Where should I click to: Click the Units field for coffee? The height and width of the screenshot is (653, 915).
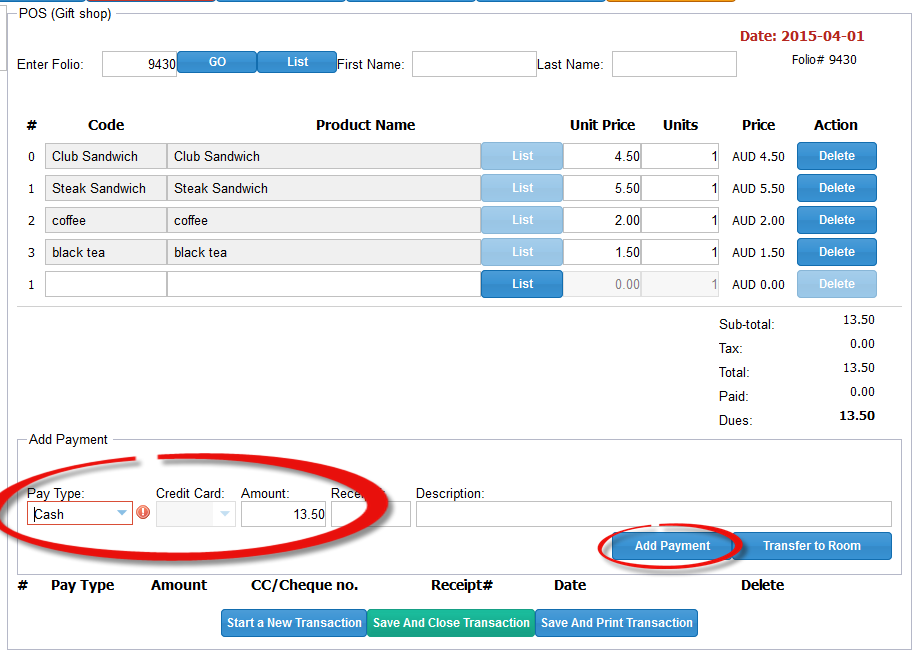(680, 220)
